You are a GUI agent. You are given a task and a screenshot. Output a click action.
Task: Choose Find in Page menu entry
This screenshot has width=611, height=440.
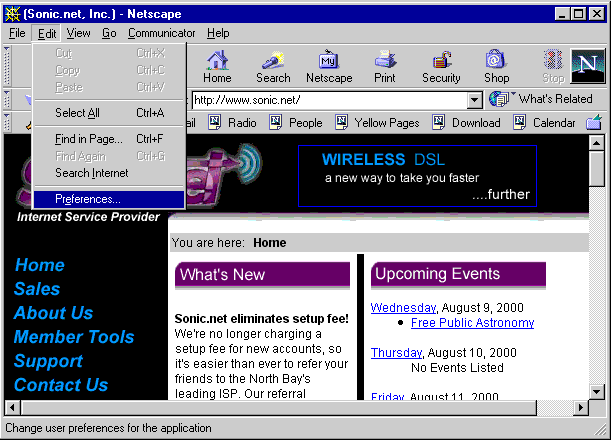[109, 139]
